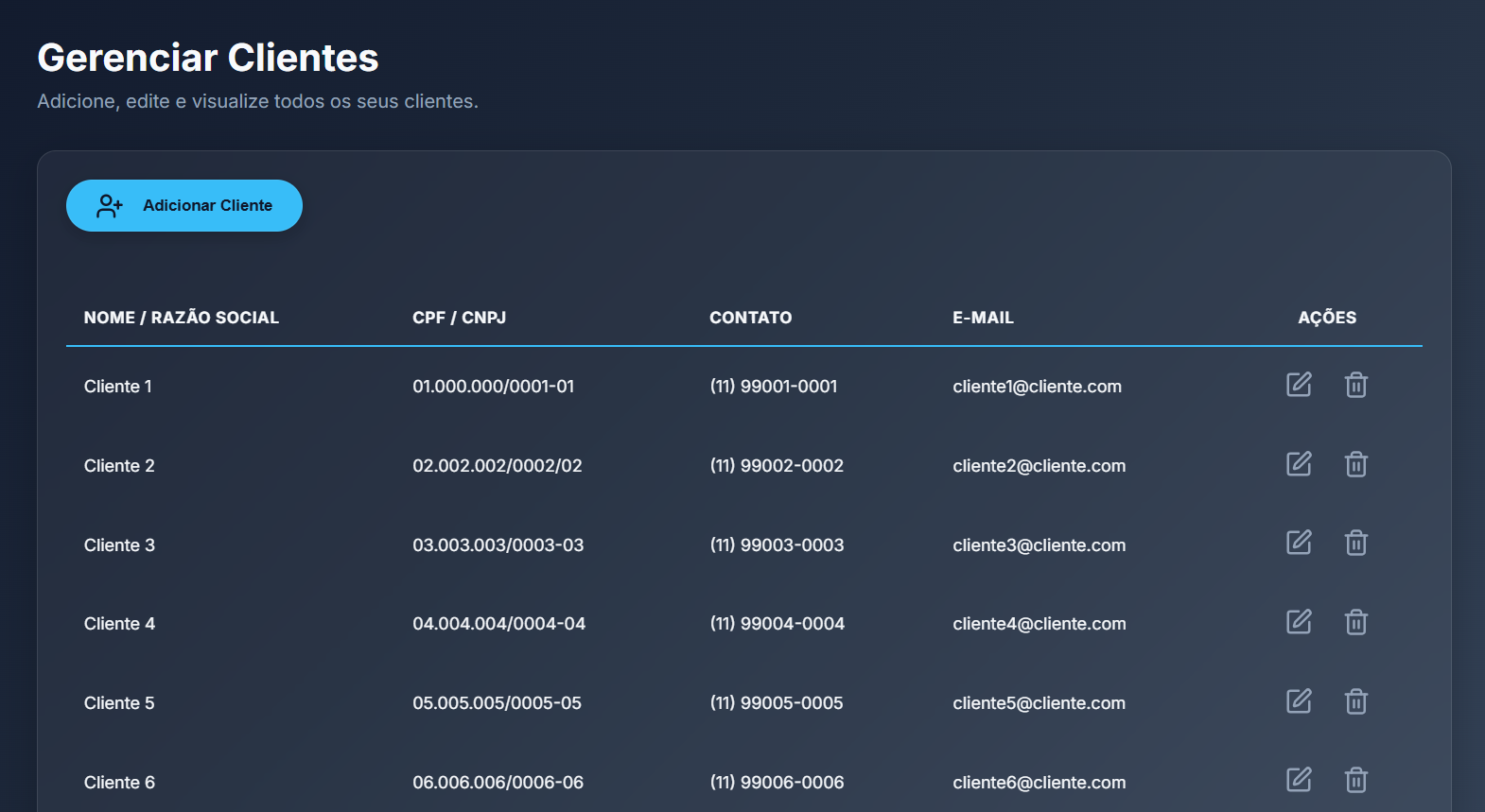
Task: Click phone (11) 99005-0005
Action: [x=777, y=703]
